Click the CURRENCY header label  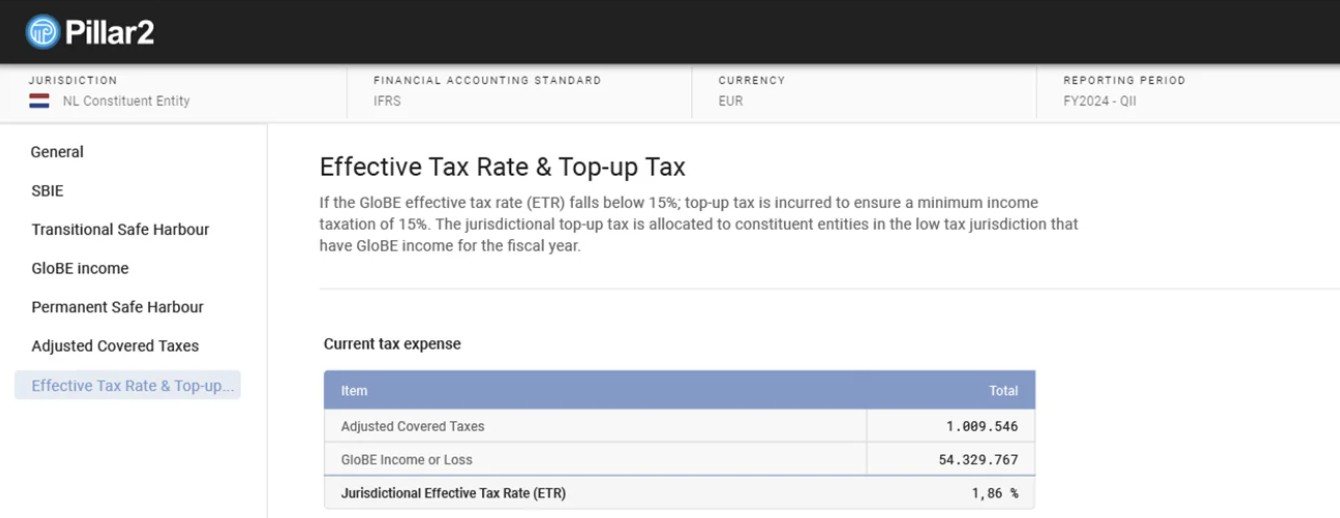coord(752,80)
